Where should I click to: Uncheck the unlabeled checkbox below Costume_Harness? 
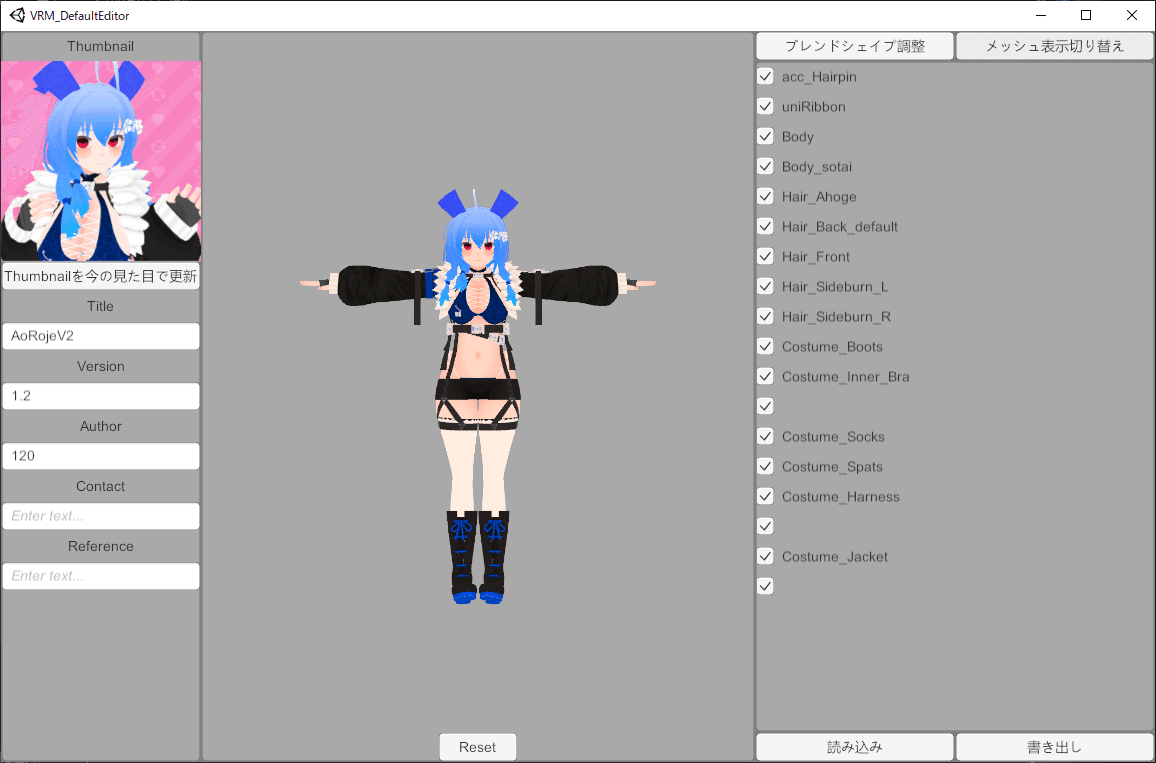pos(765,526)
